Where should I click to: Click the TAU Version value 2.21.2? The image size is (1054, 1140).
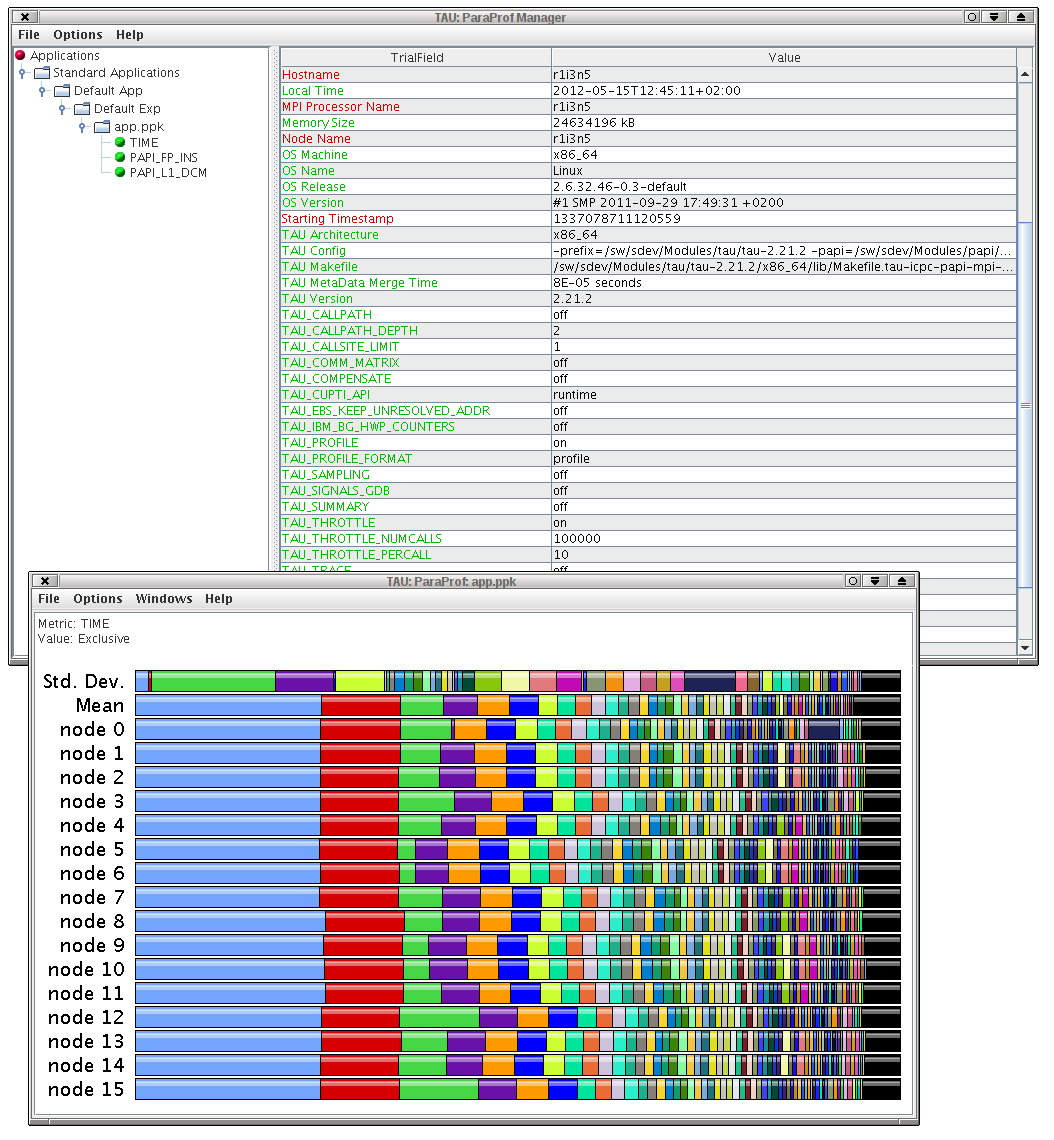pos(573,299)
